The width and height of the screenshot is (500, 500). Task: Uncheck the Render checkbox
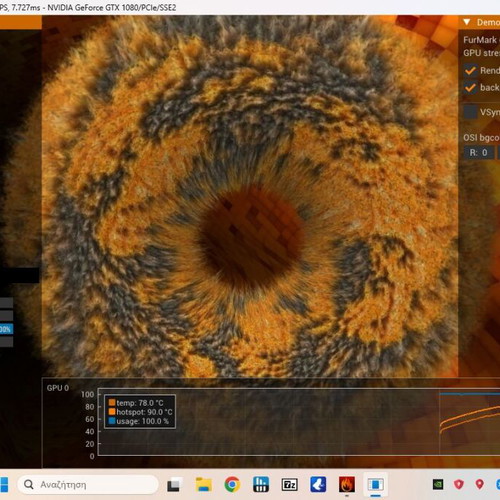point(470,70)
